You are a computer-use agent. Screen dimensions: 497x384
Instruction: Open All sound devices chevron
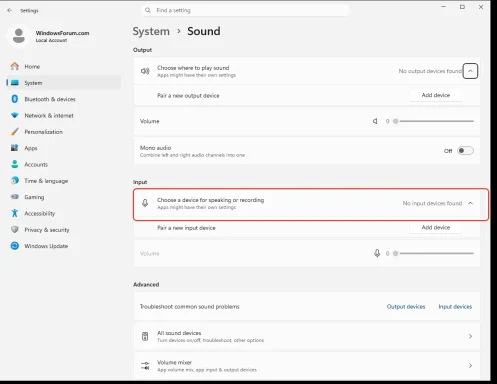click(470, 336)
